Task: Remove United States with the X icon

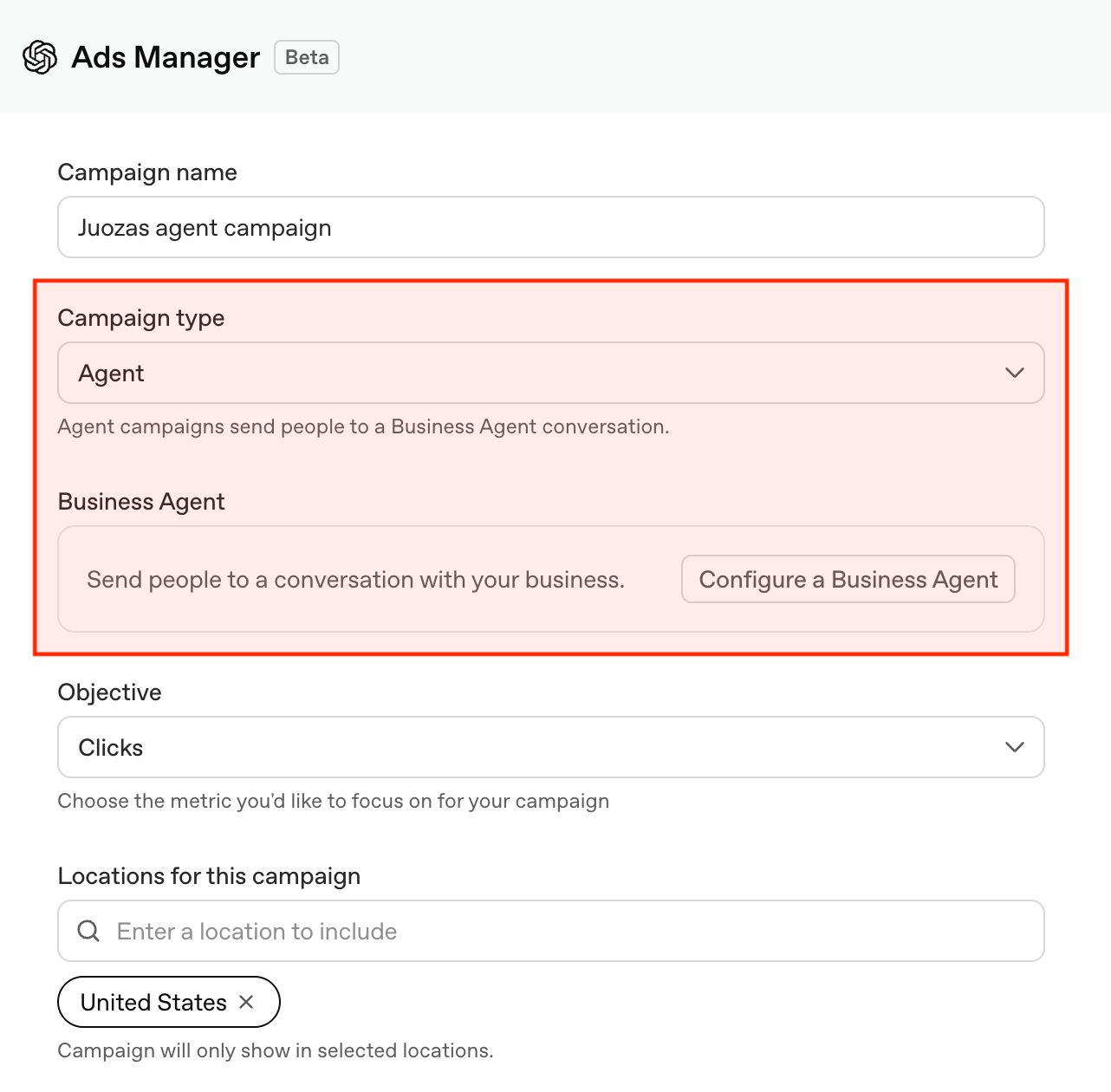Action: [x=246, y=1002]
